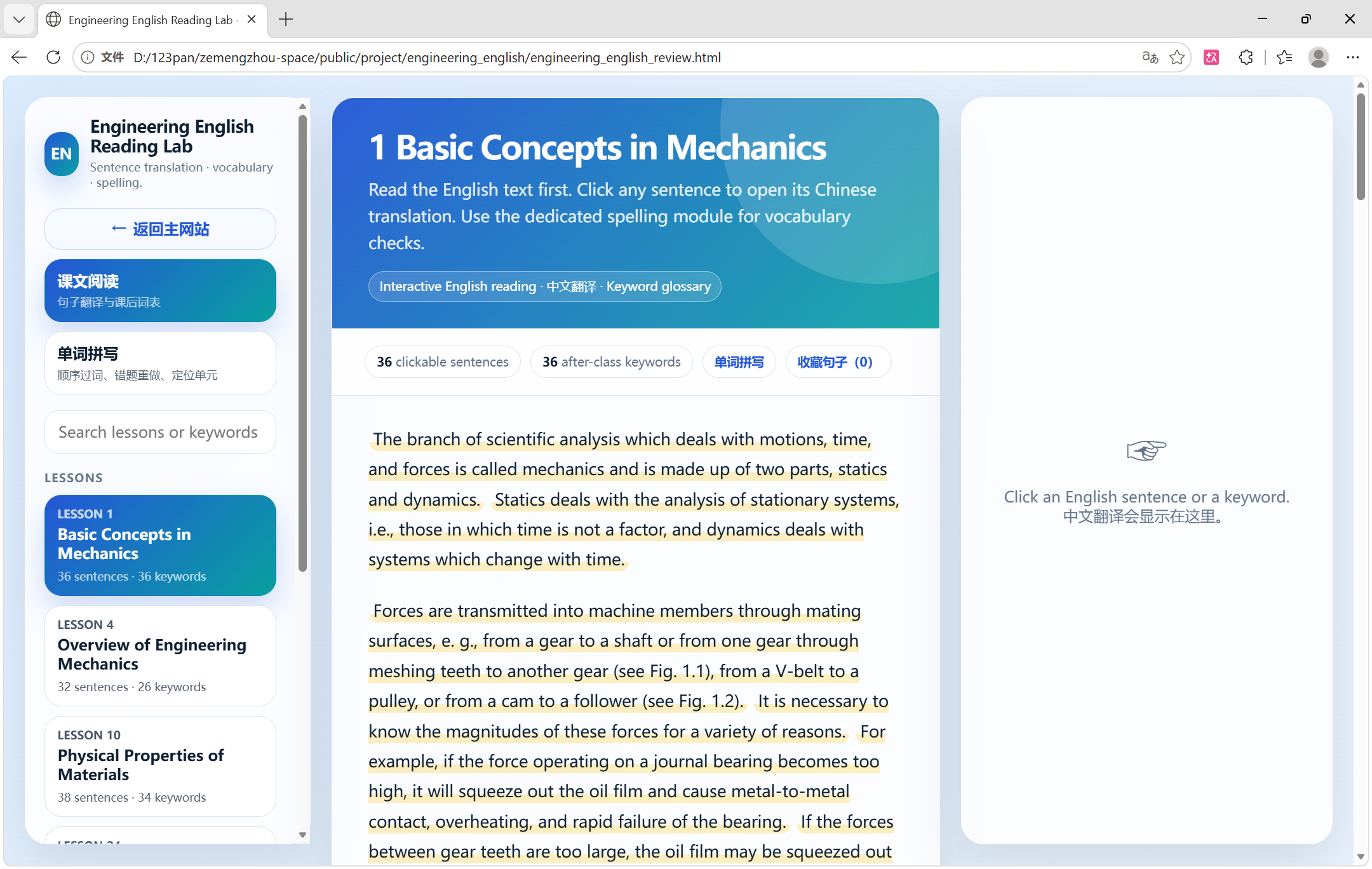Click sentence "Forces are transmitted into machine members"
The image size is (1372, 869).
pos(615,656)
